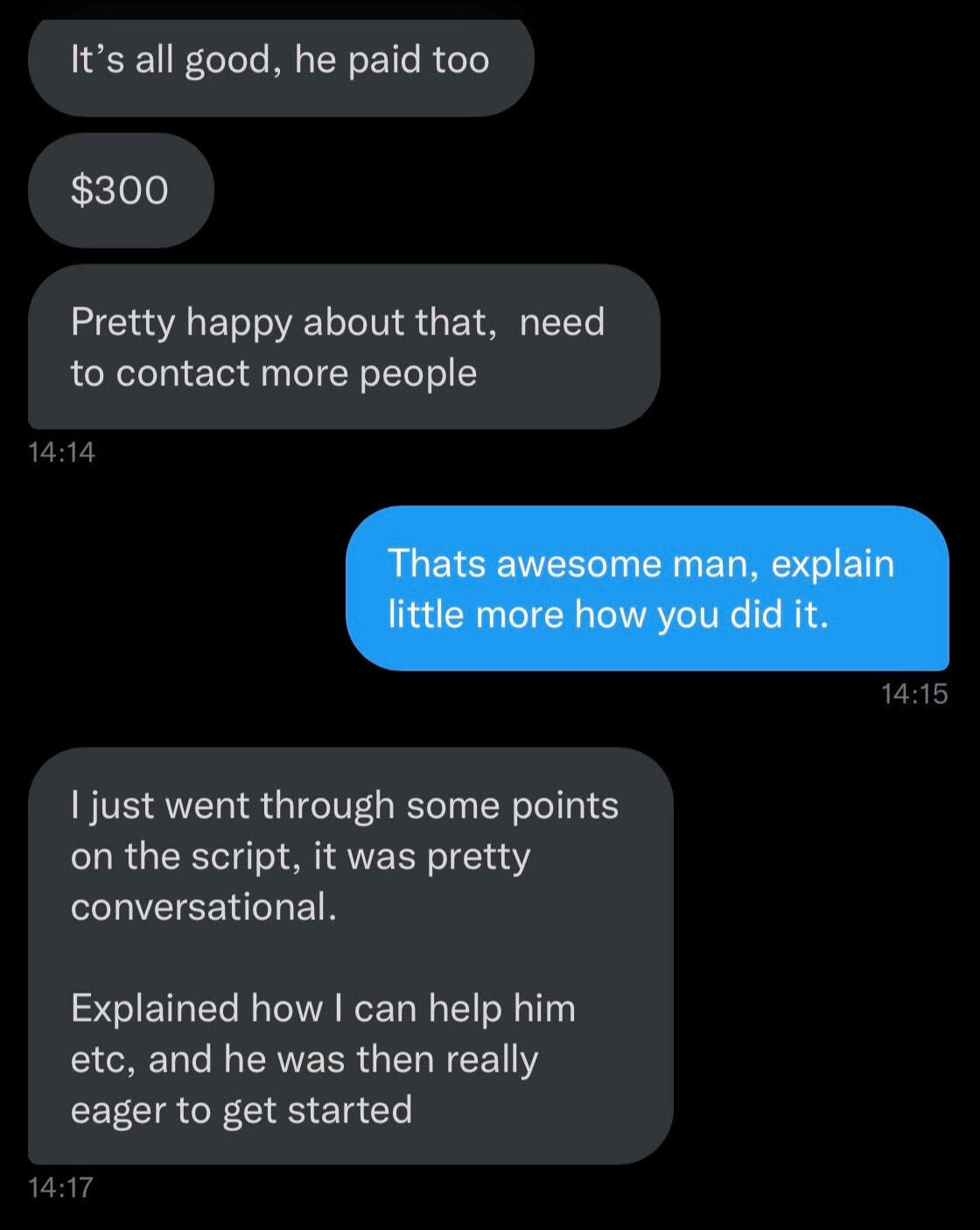The height and width of the screenshot is (1230, 980).
Task: Click the word "happy" in the third message
Action: 239,322
